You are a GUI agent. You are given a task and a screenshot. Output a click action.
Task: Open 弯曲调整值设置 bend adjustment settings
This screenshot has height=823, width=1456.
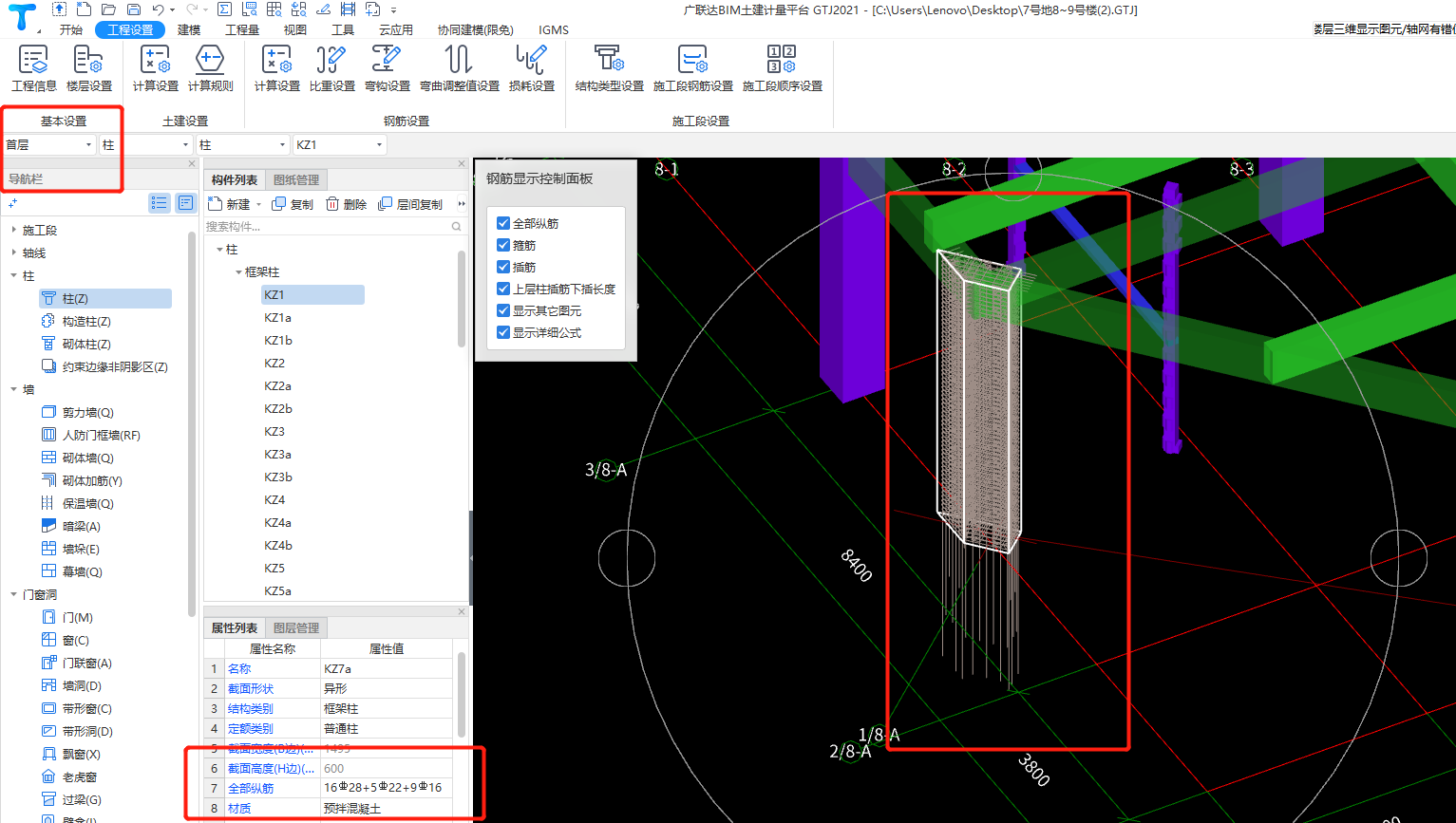coord(460,68)
